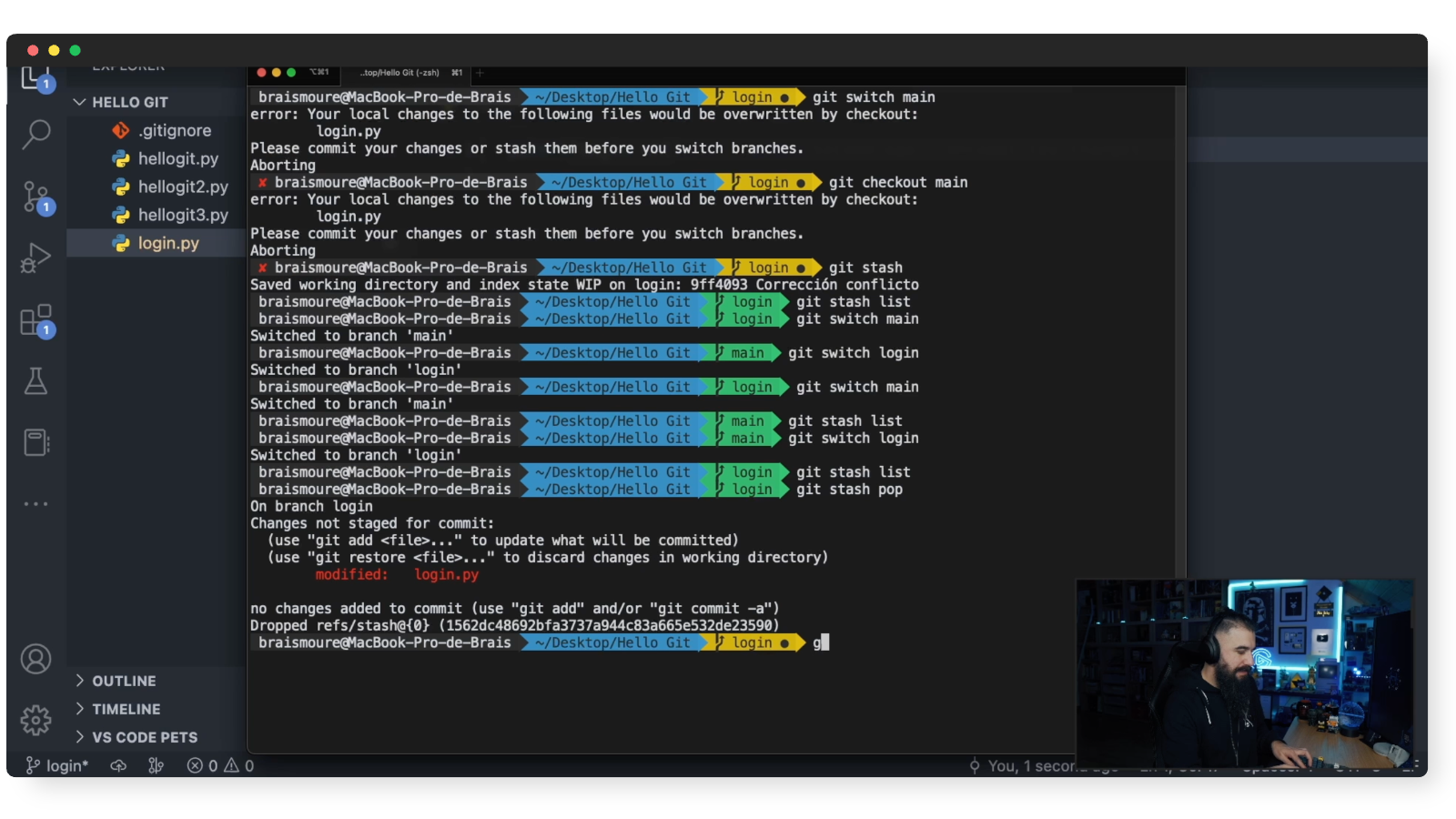Click the 'Saved working directory' output line
This screenshot has width=1456, height=819.
pyautogui.click(x=584, y=284)
